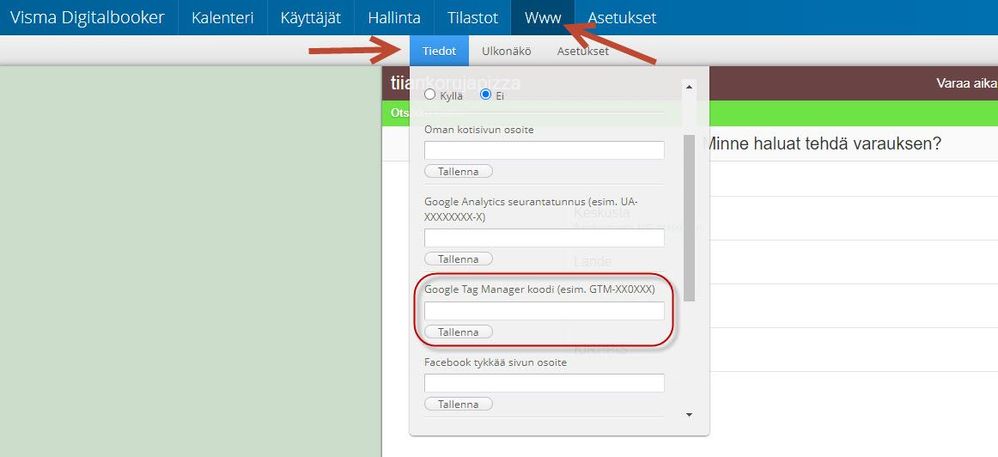Open the Hallinta menu

(394, 18)
